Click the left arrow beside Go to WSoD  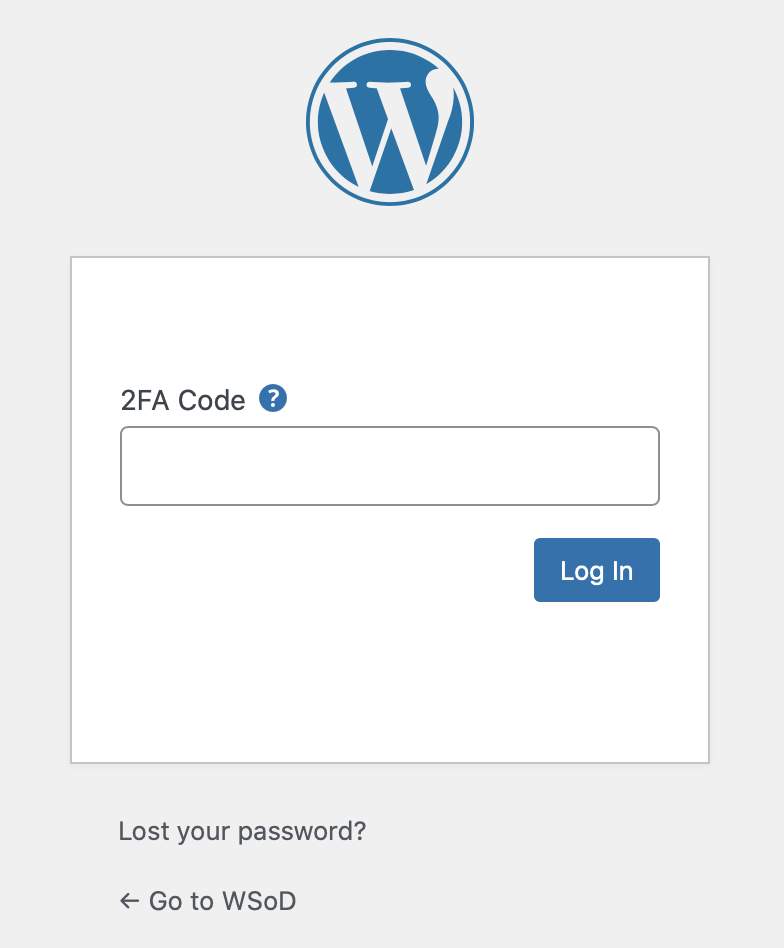(128, 900)
